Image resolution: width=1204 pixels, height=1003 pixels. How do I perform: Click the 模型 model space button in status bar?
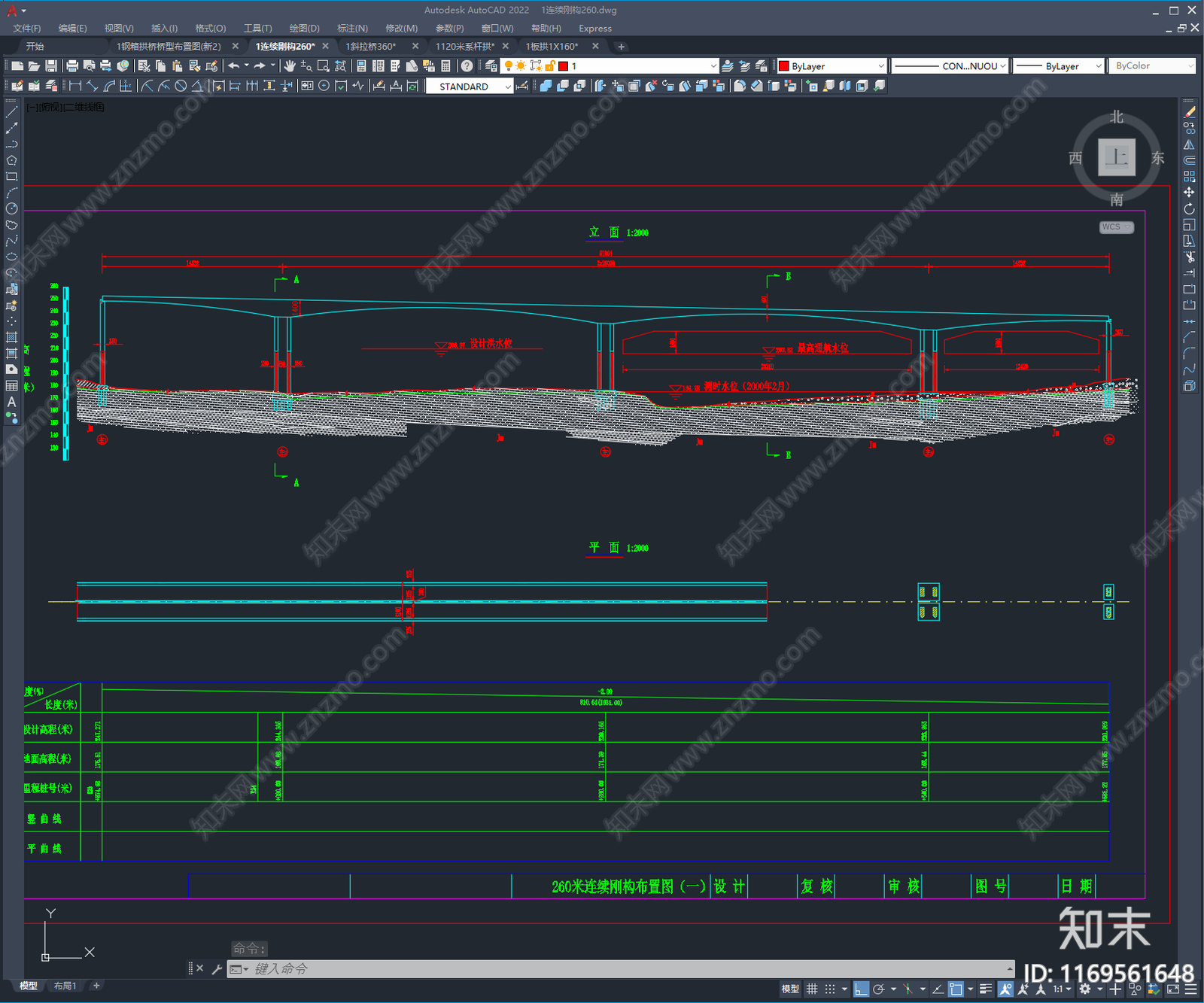coord(790,989)
